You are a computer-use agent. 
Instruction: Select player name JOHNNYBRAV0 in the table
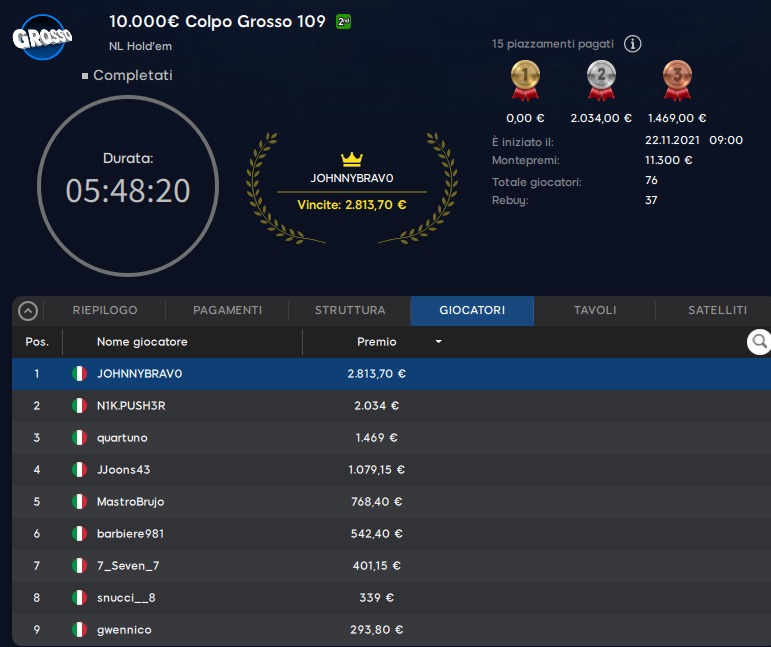tap(140, 374)
